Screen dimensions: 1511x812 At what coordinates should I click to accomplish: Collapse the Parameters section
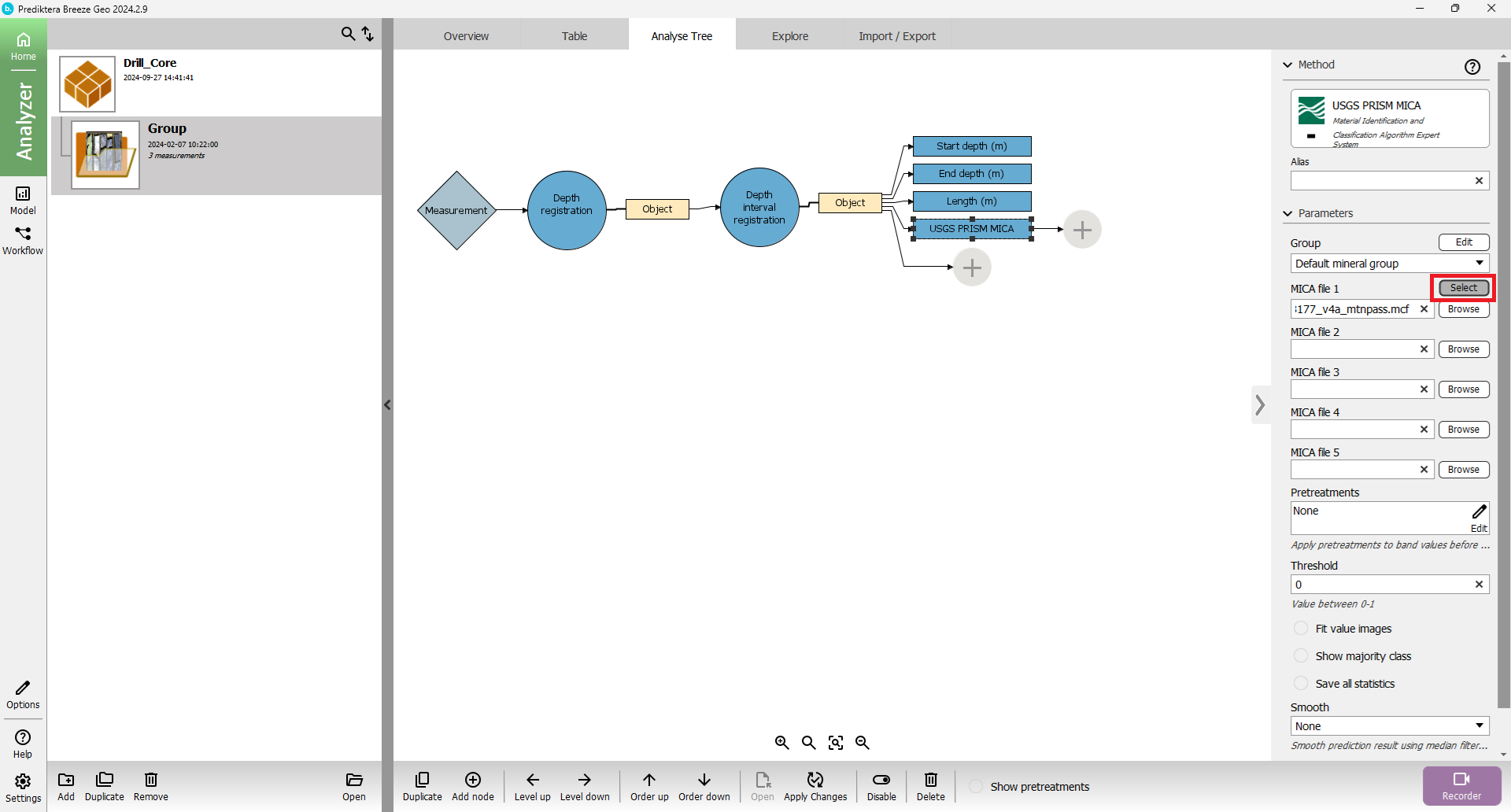coord(1288,213)
